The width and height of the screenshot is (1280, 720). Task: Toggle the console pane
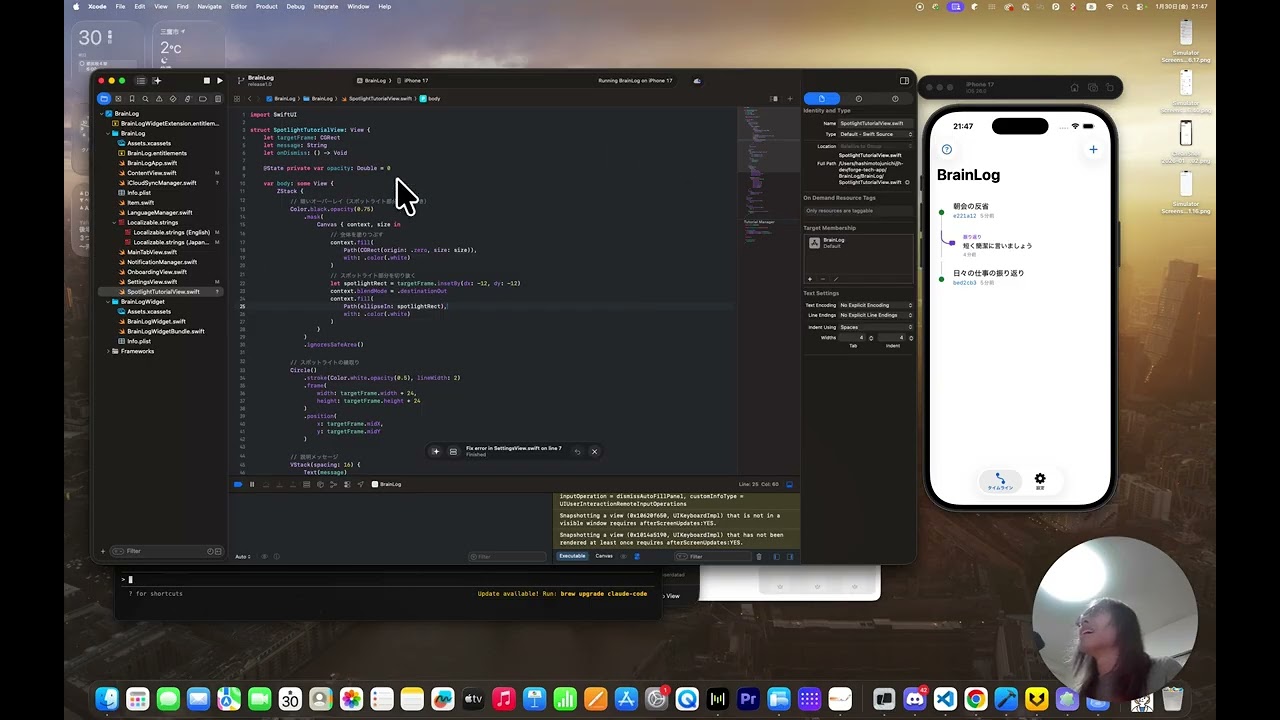pyautogui.click(x=790, y=556)
